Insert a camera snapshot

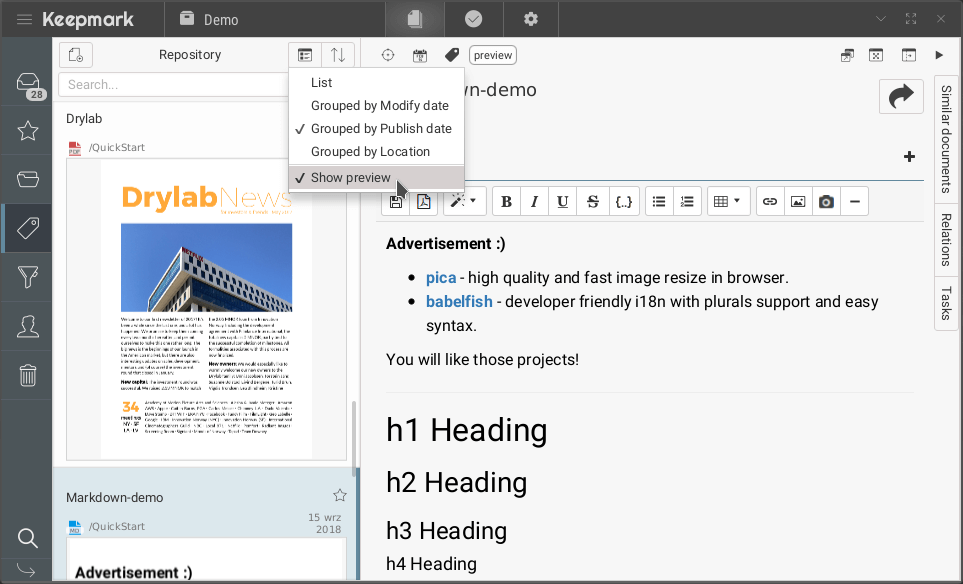click(825, 201)
